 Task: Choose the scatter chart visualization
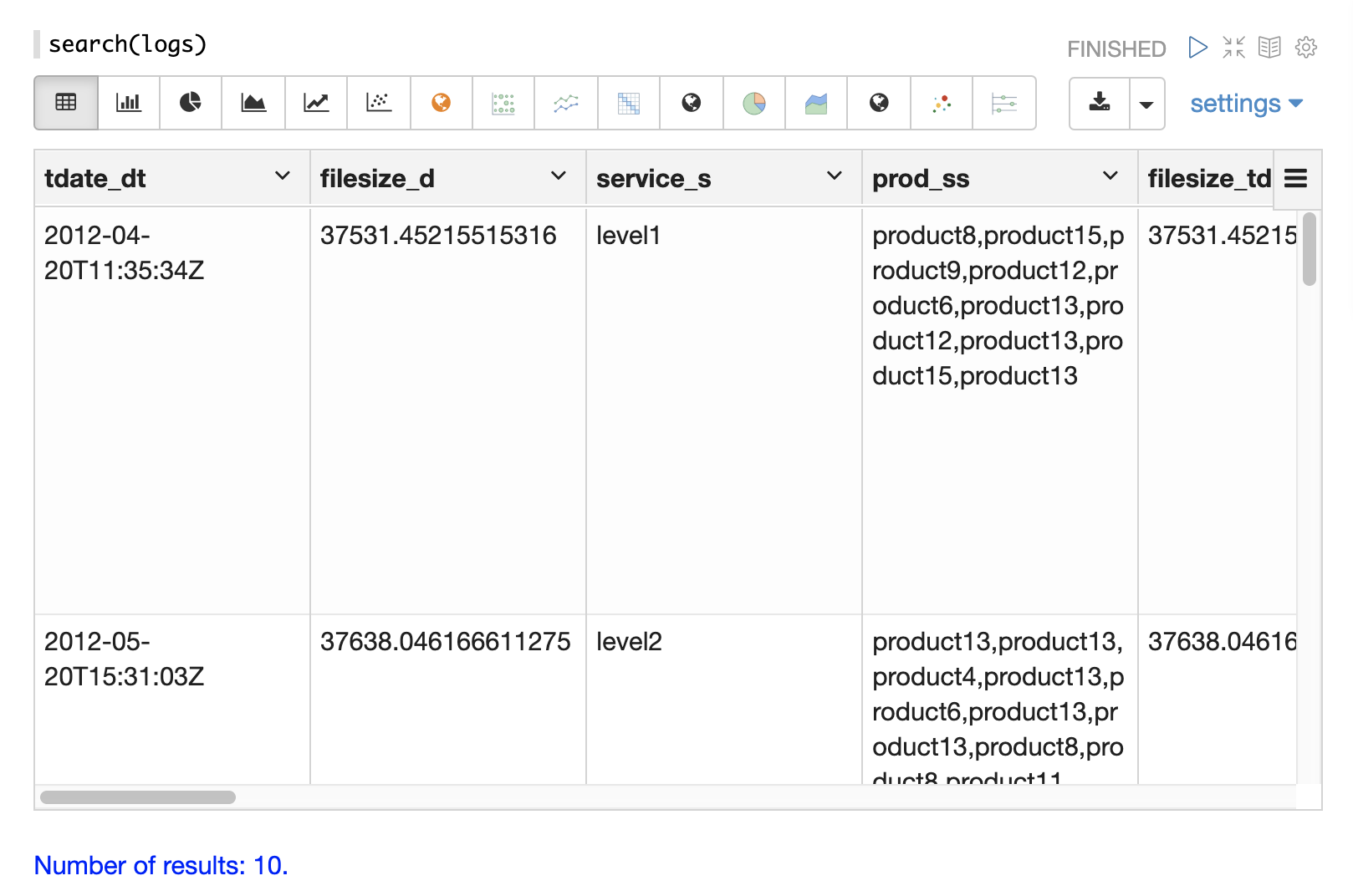(379, 103)
